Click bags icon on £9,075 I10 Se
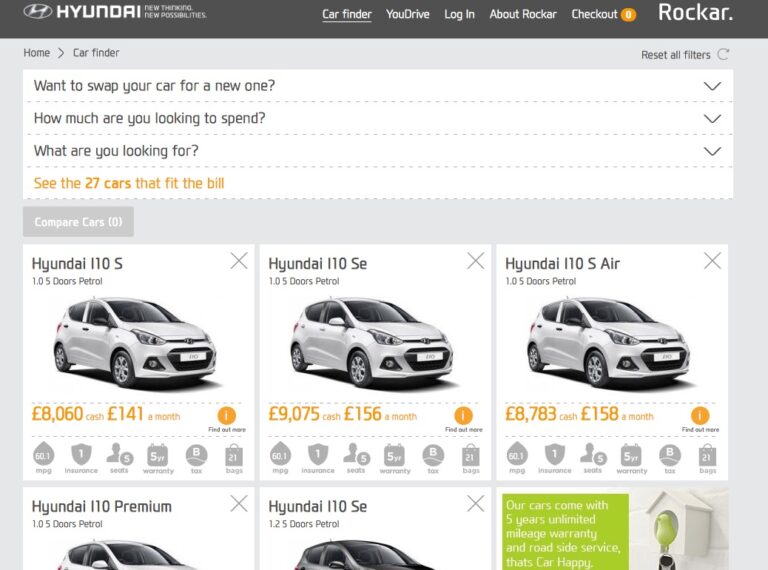The width and height of the screenshot is (768, 570). (470, 455)
